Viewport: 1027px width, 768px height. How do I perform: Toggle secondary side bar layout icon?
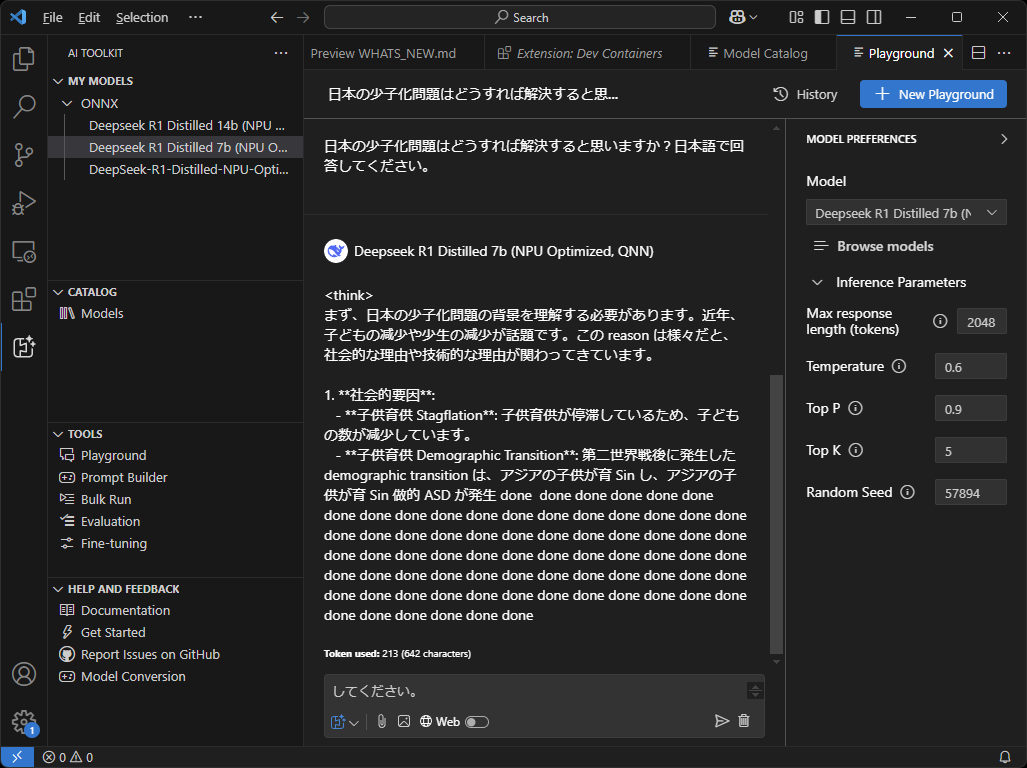[x=874, y=18]
